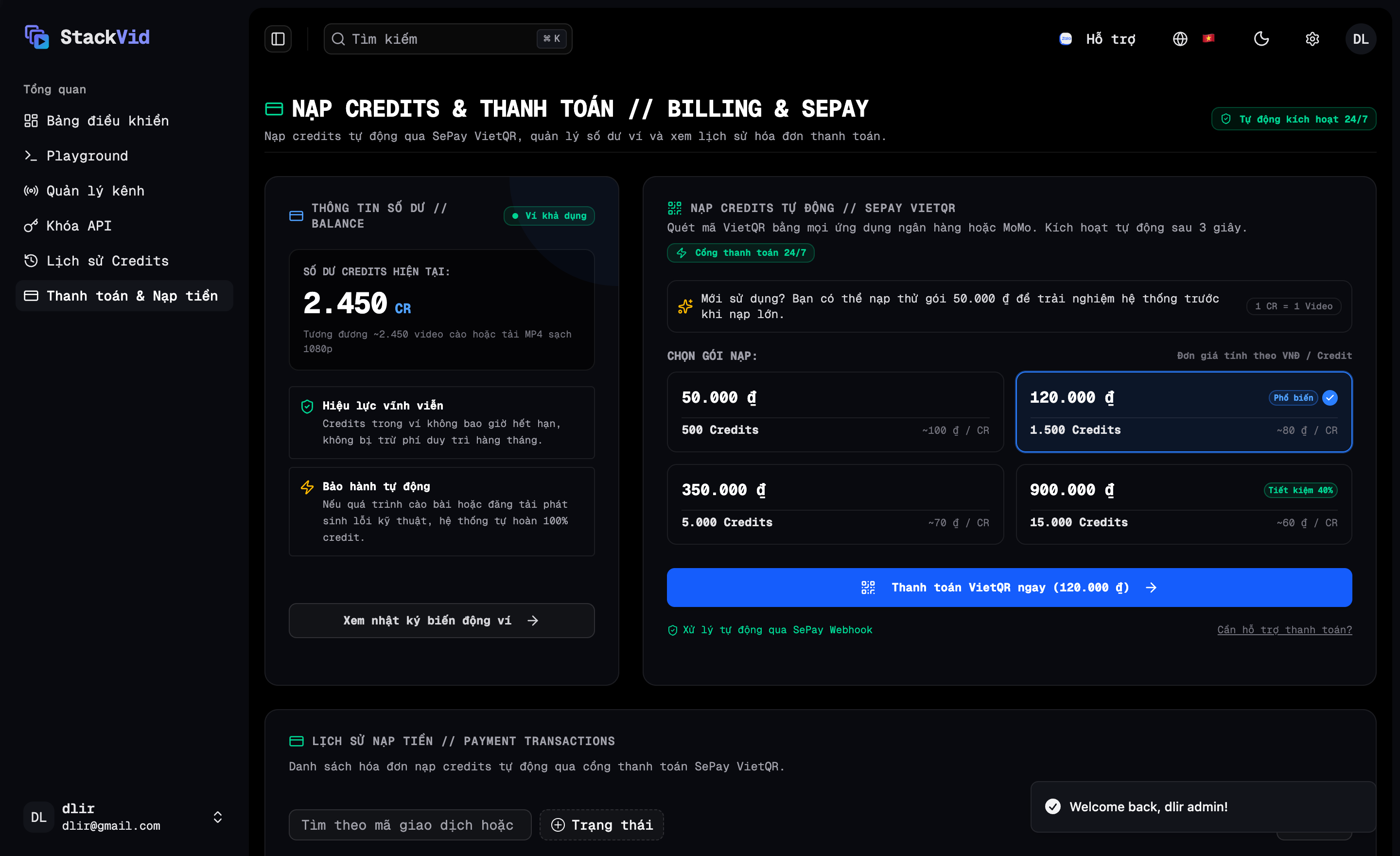Click the globe language icon
The image size is (1400, 856).
[x=1180, y=38]
